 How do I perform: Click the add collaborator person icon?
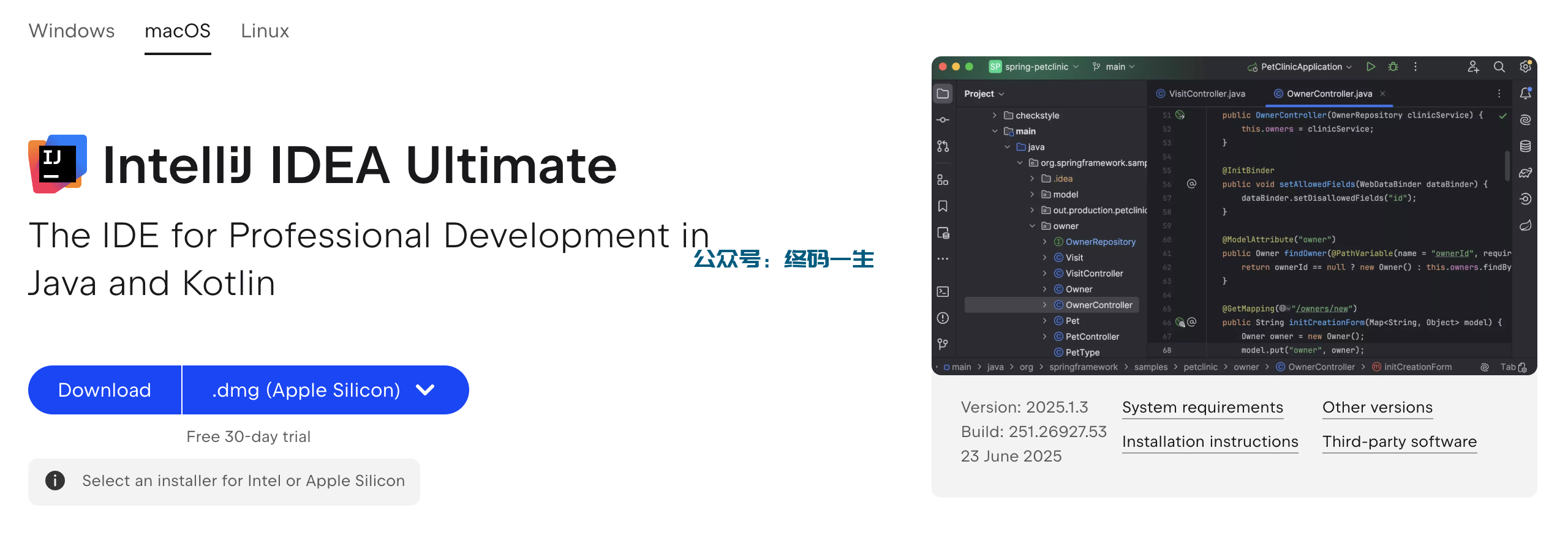(1474, 67)
